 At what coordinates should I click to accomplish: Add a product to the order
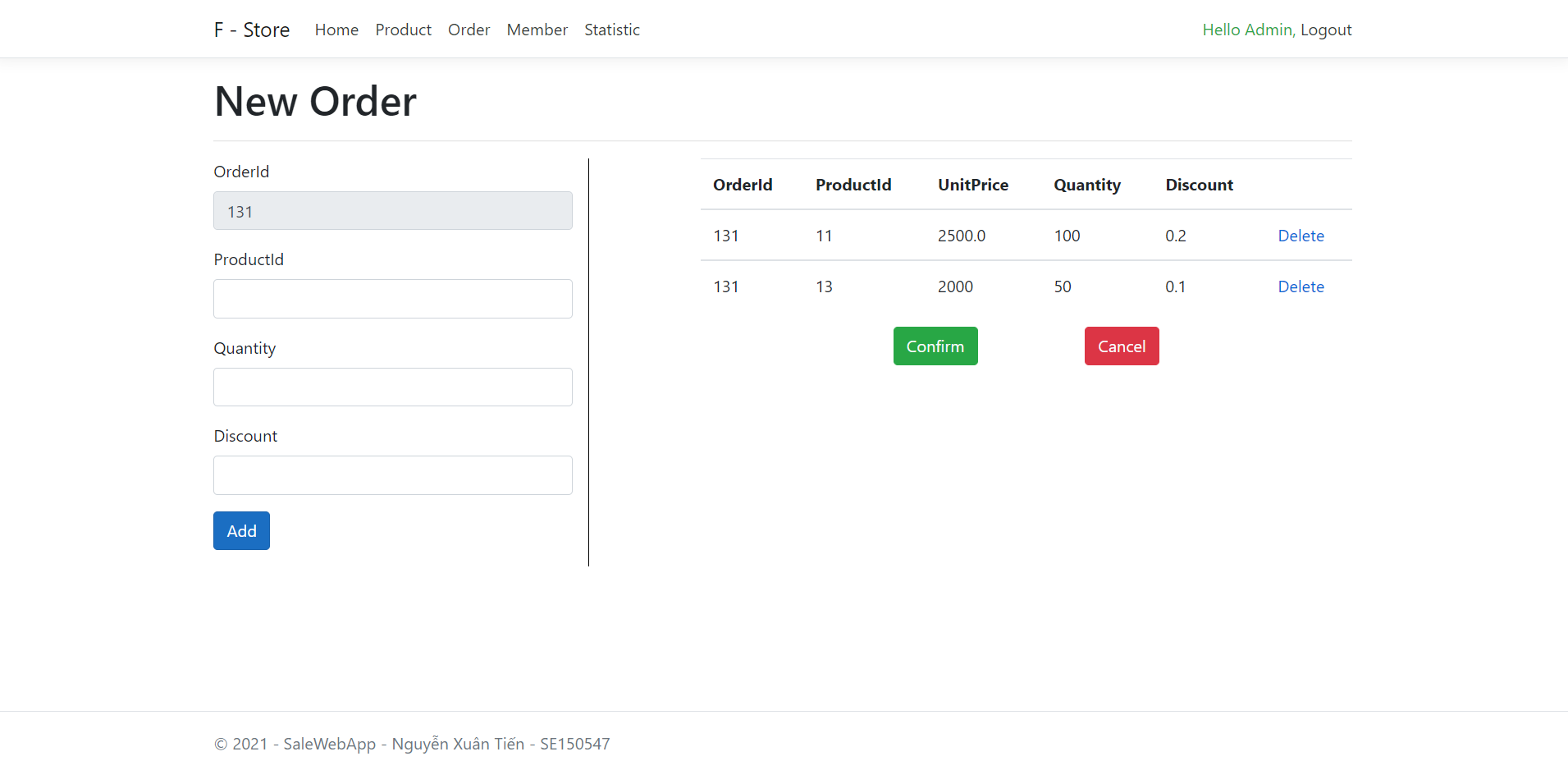pyautogui.click(x=241, y=530)
